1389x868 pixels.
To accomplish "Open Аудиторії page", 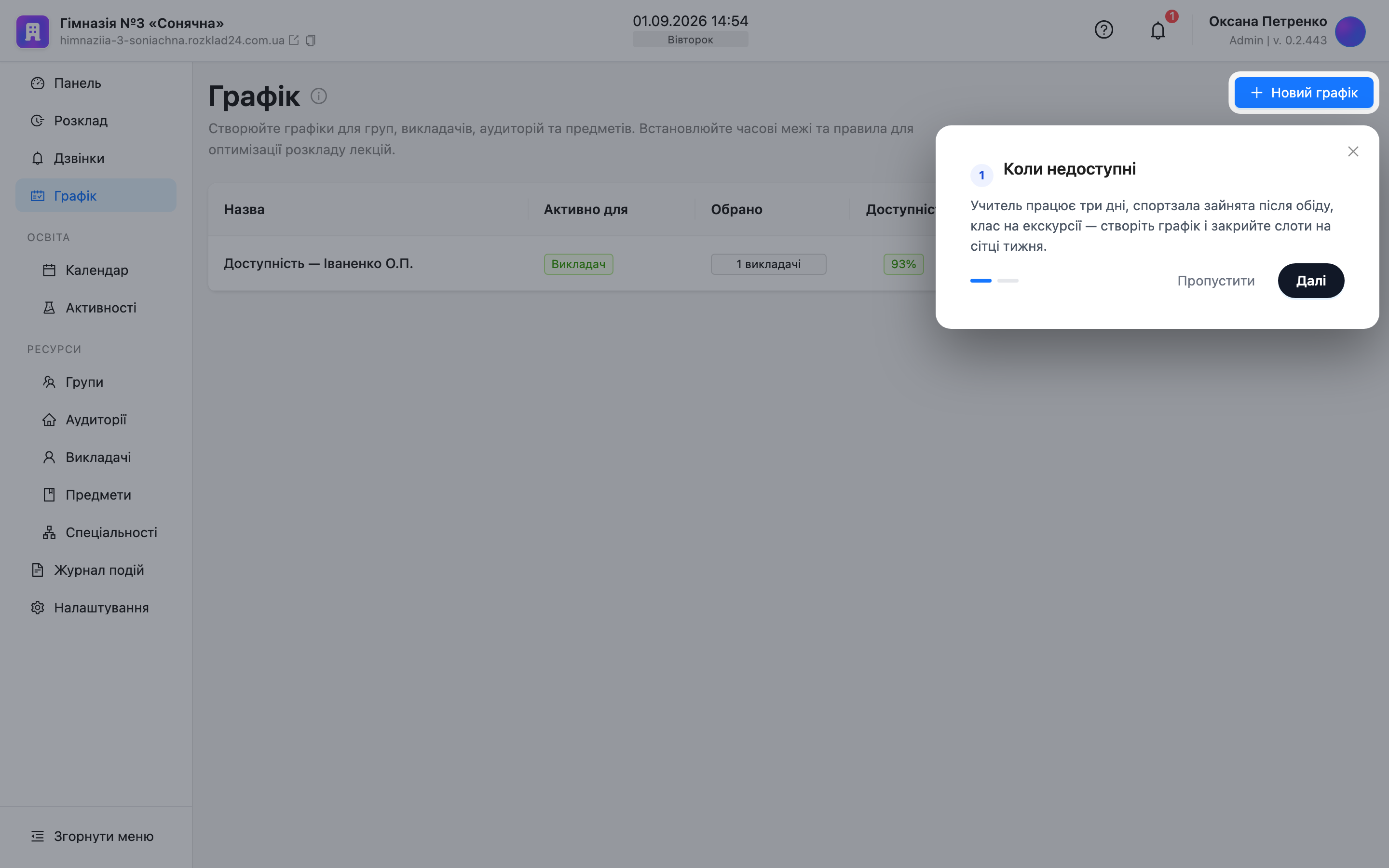I will coord(96,420).
